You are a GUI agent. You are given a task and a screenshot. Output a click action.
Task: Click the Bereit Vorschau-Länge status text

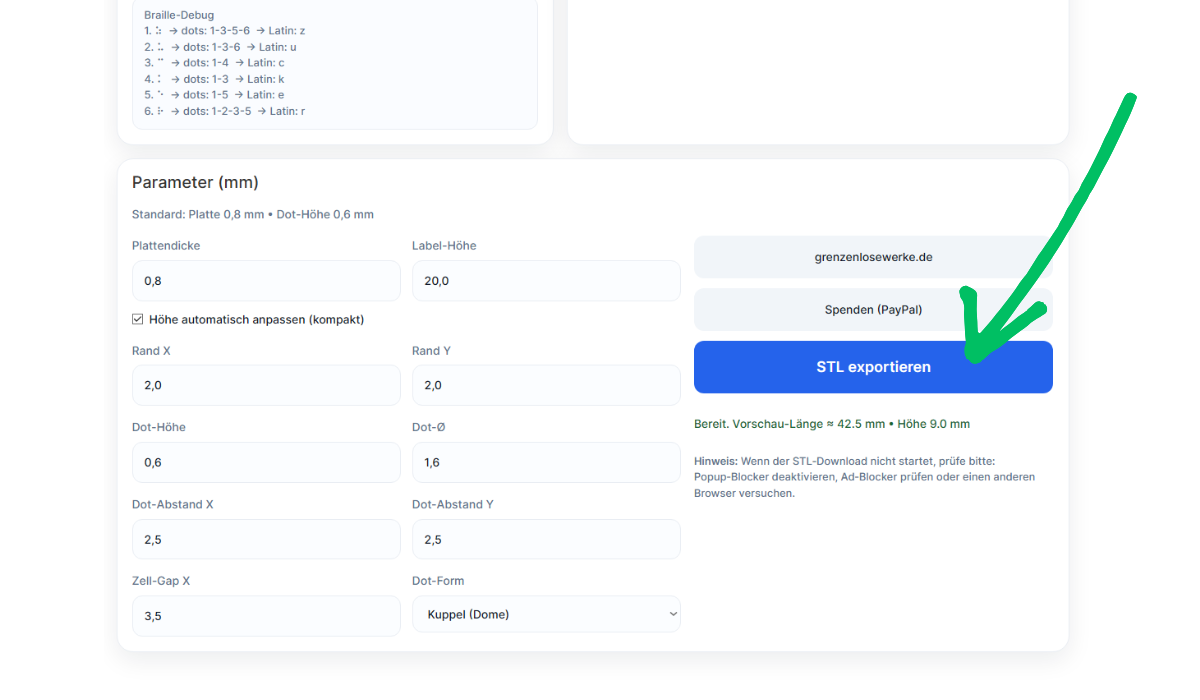coord(831,424)
